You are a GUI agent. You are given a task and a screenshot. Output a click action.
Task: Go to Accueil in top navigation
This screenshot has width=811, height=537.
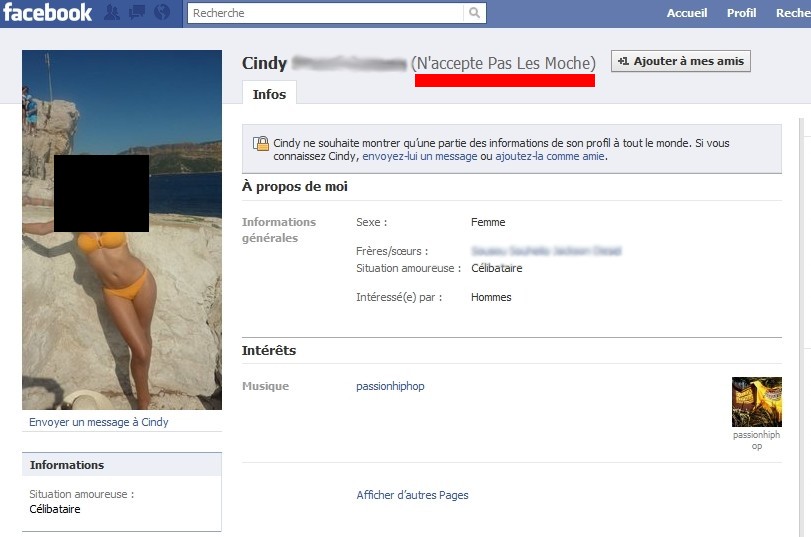click(x=686, y=13)
